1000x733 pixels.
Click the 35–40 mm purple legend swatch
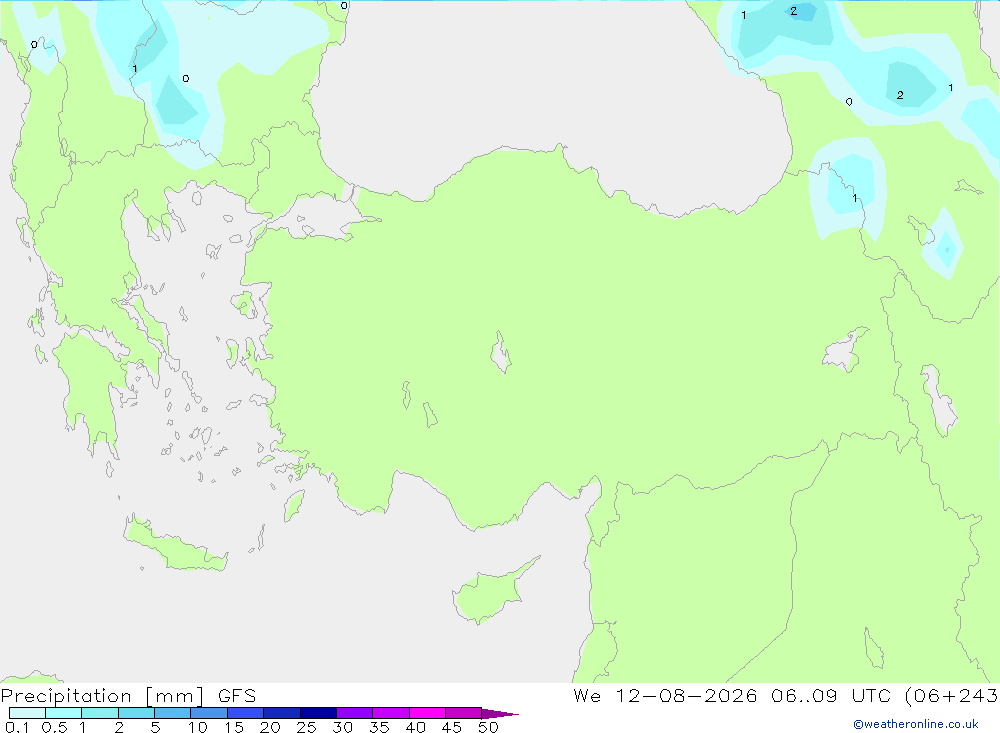tap(391, 713)
